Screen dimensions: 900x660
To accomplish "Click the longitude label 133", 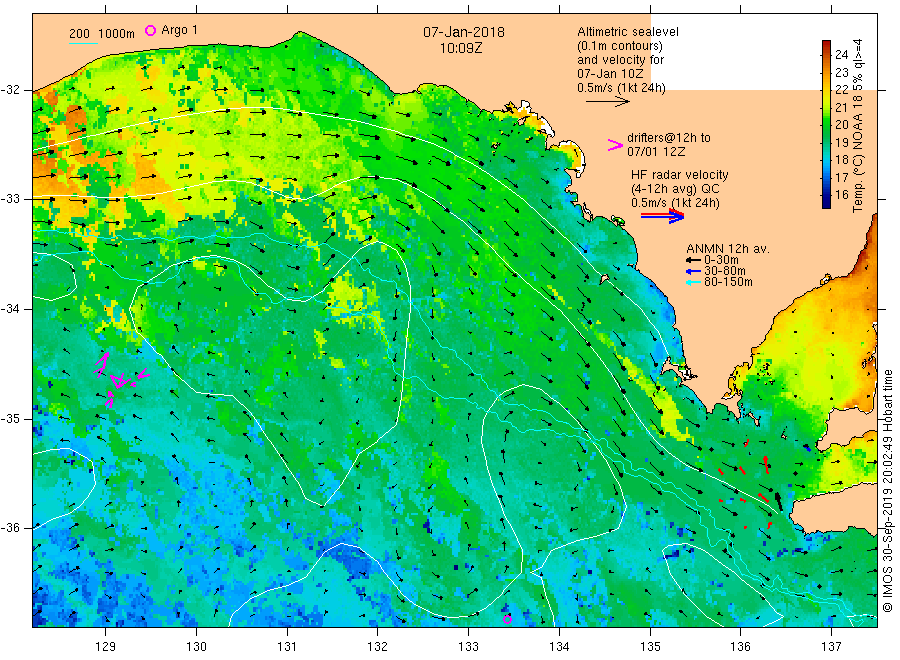I will tap(468, 647).
